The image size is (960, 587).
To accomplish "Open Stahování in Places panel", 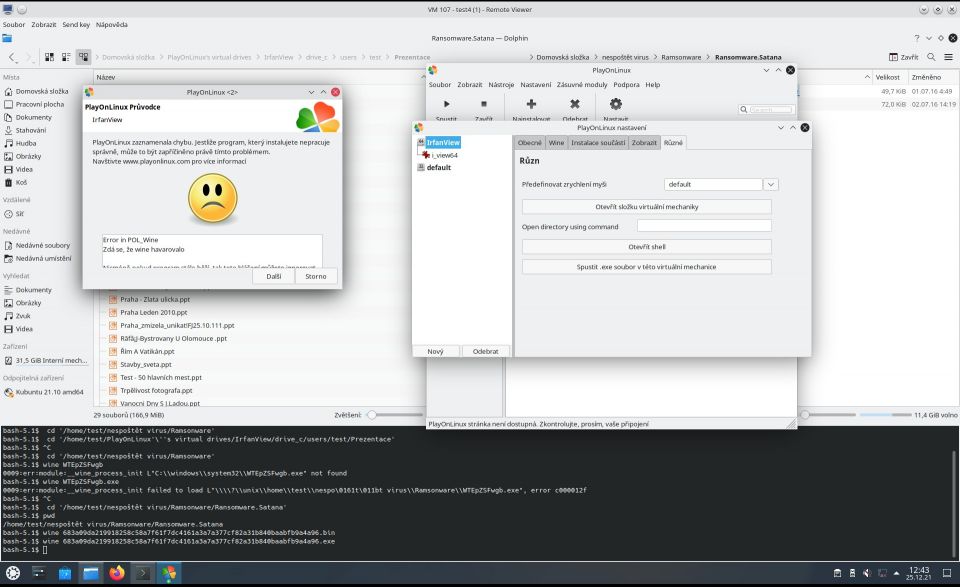I will 31,130.
